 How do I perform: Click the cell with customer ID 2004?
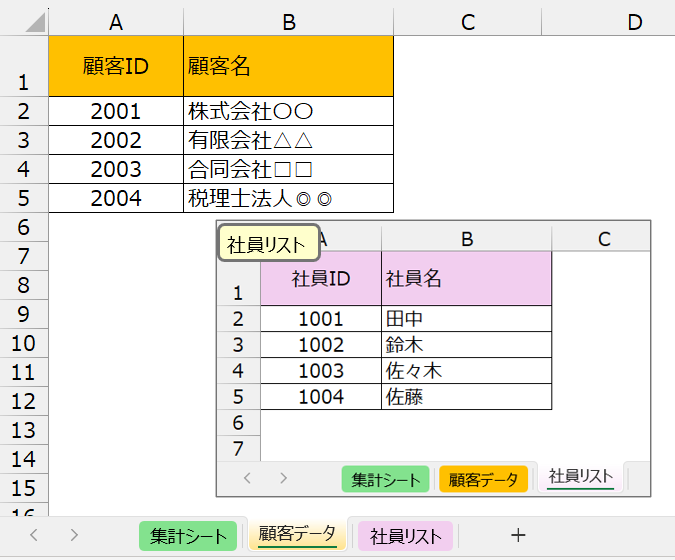click(116, 198)
